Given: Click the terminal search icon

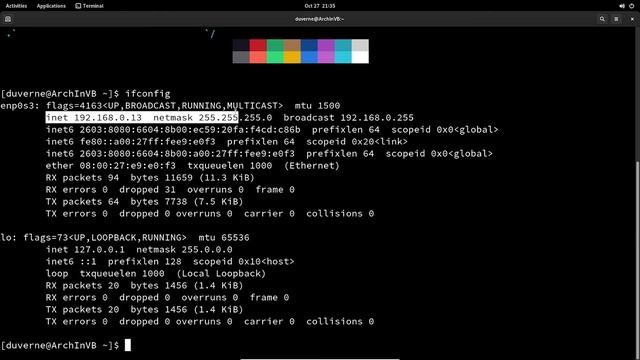Looking at the screenshot, I should [x=602, y=19].
